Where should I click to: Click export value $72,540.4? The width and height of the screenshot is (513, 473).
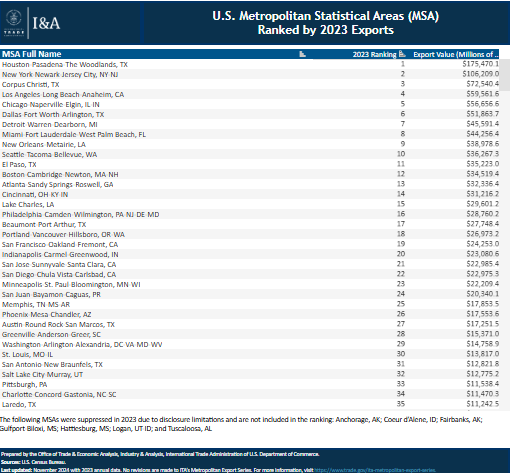coord(482,84)
